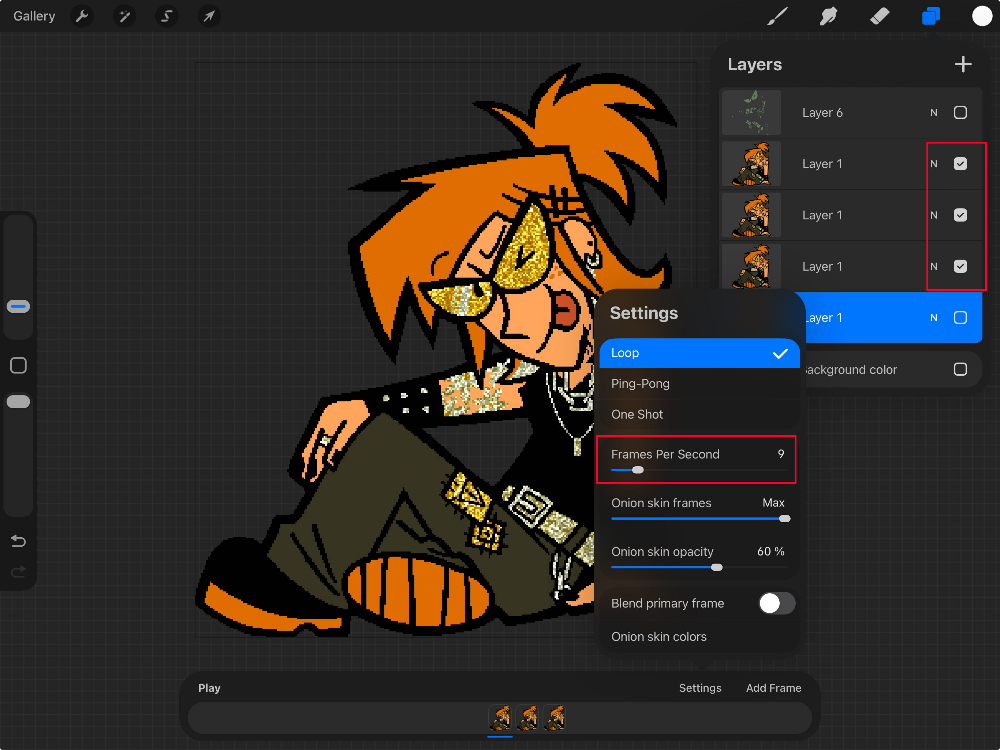The width and height of the screenshot is (1000, 750).
Task: Enable Blend primary frame switch
Action: pyautogui.click(x=777, y=603)
